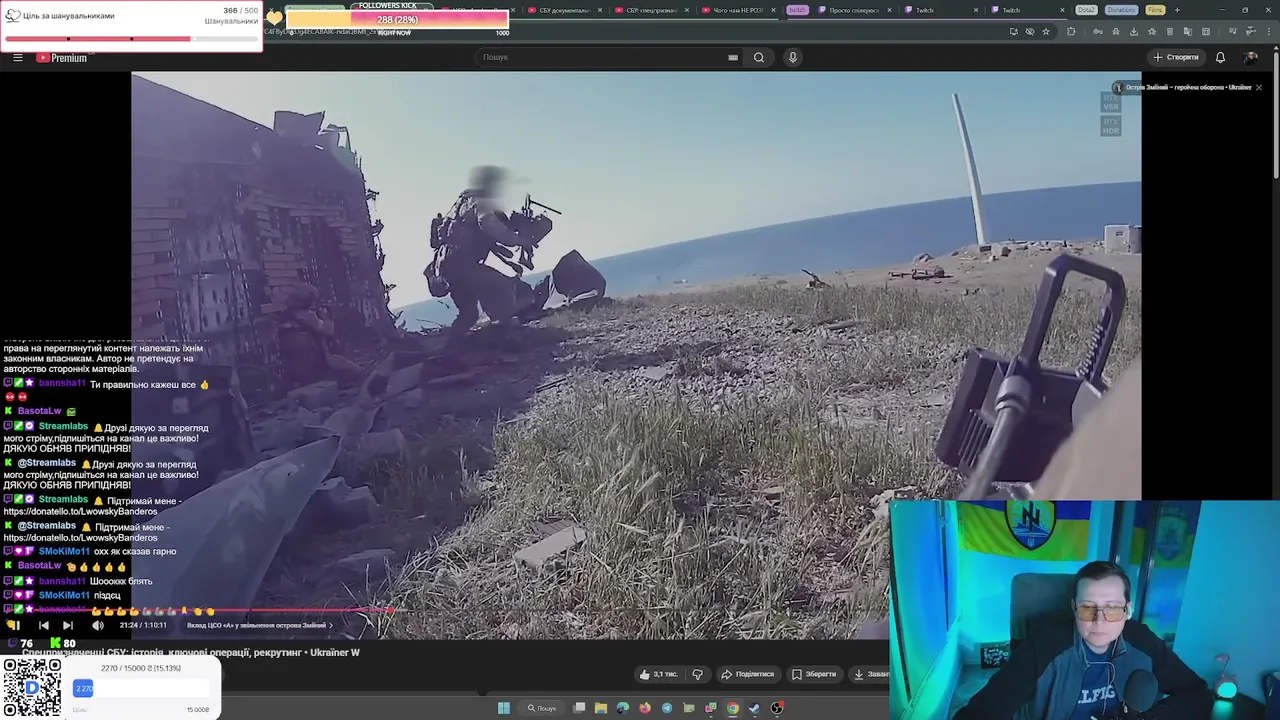Screen dimensions: 1280x720
Task: Open the YouTube hamburger guide menu
Action: coord(17,57)
